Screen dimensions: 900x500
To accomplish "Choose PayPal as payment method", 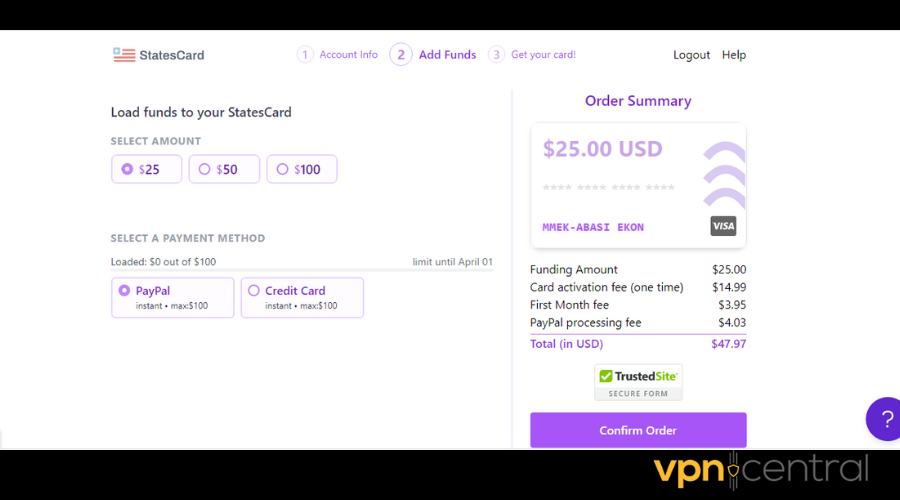I will [x=173, y=297].
